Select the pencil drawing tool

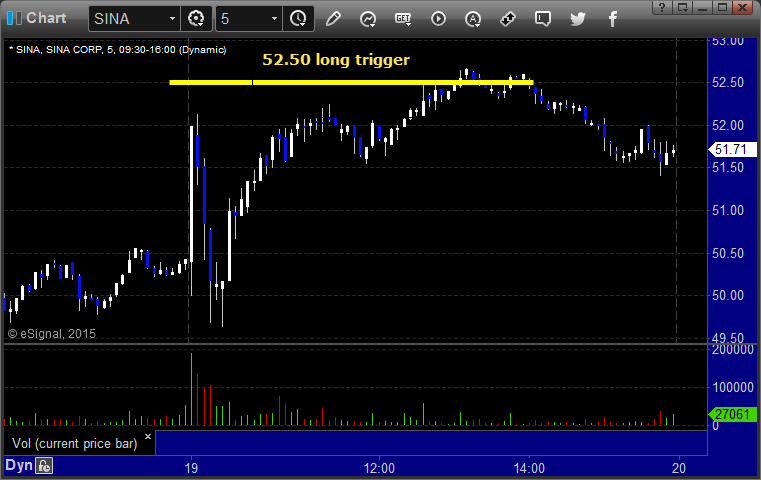tap(333, 19)
